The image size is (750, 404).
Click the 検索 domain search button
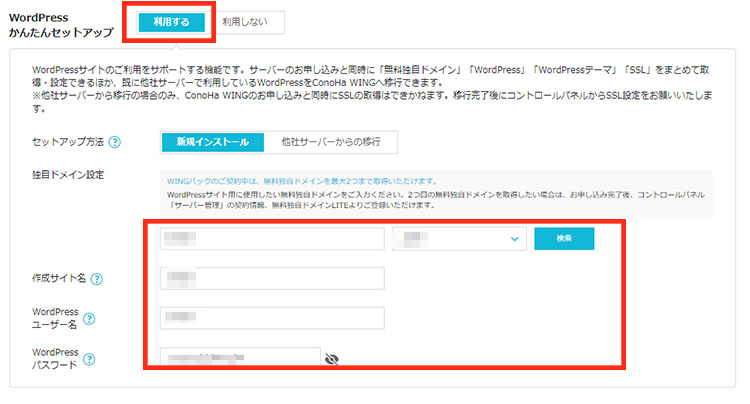click(564, 238)
